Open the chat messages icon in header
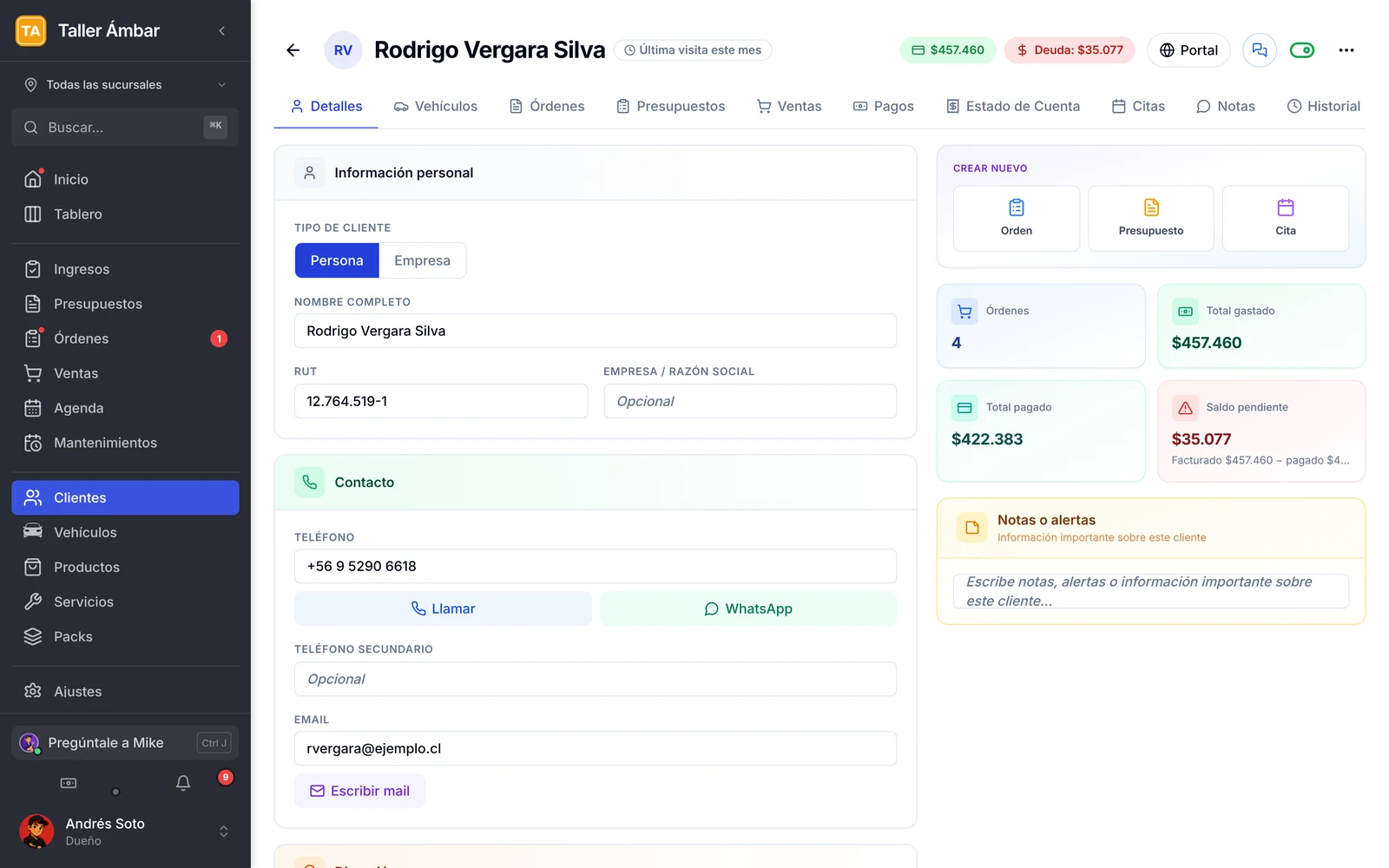1389x868 pixels. click(x=1259, y=50)
